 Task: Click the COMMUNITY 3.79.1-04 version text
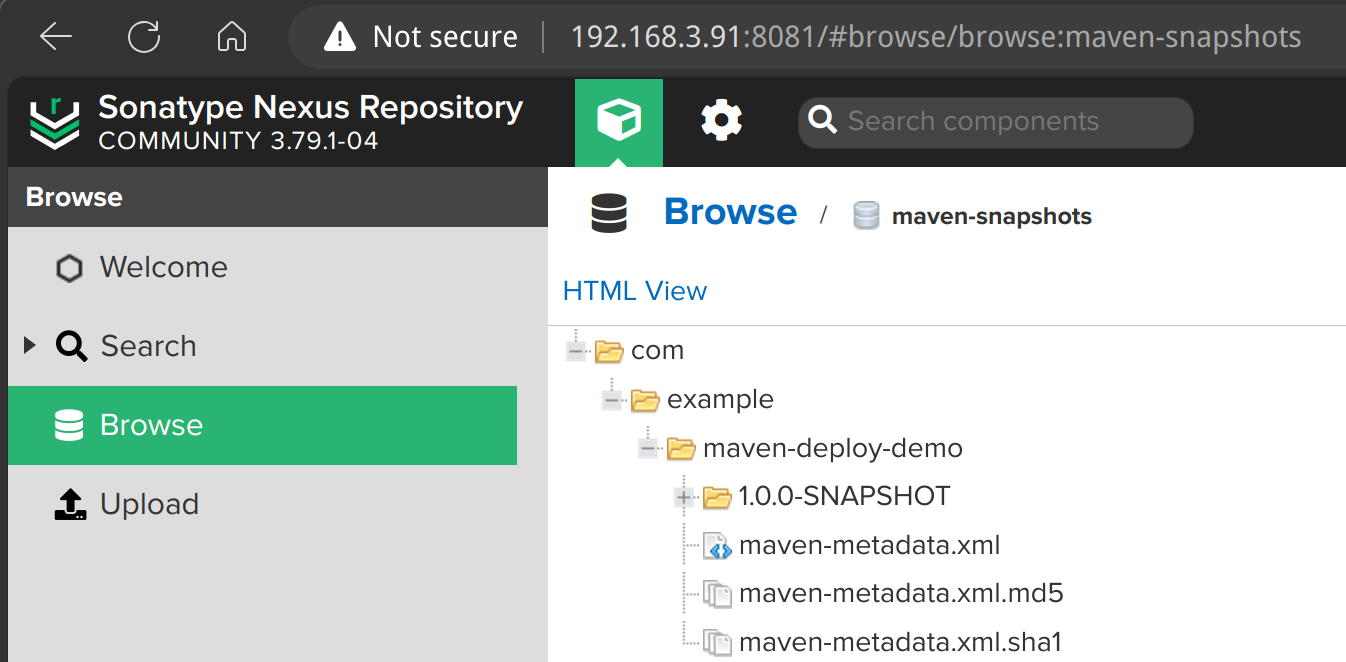coord(238,141)
